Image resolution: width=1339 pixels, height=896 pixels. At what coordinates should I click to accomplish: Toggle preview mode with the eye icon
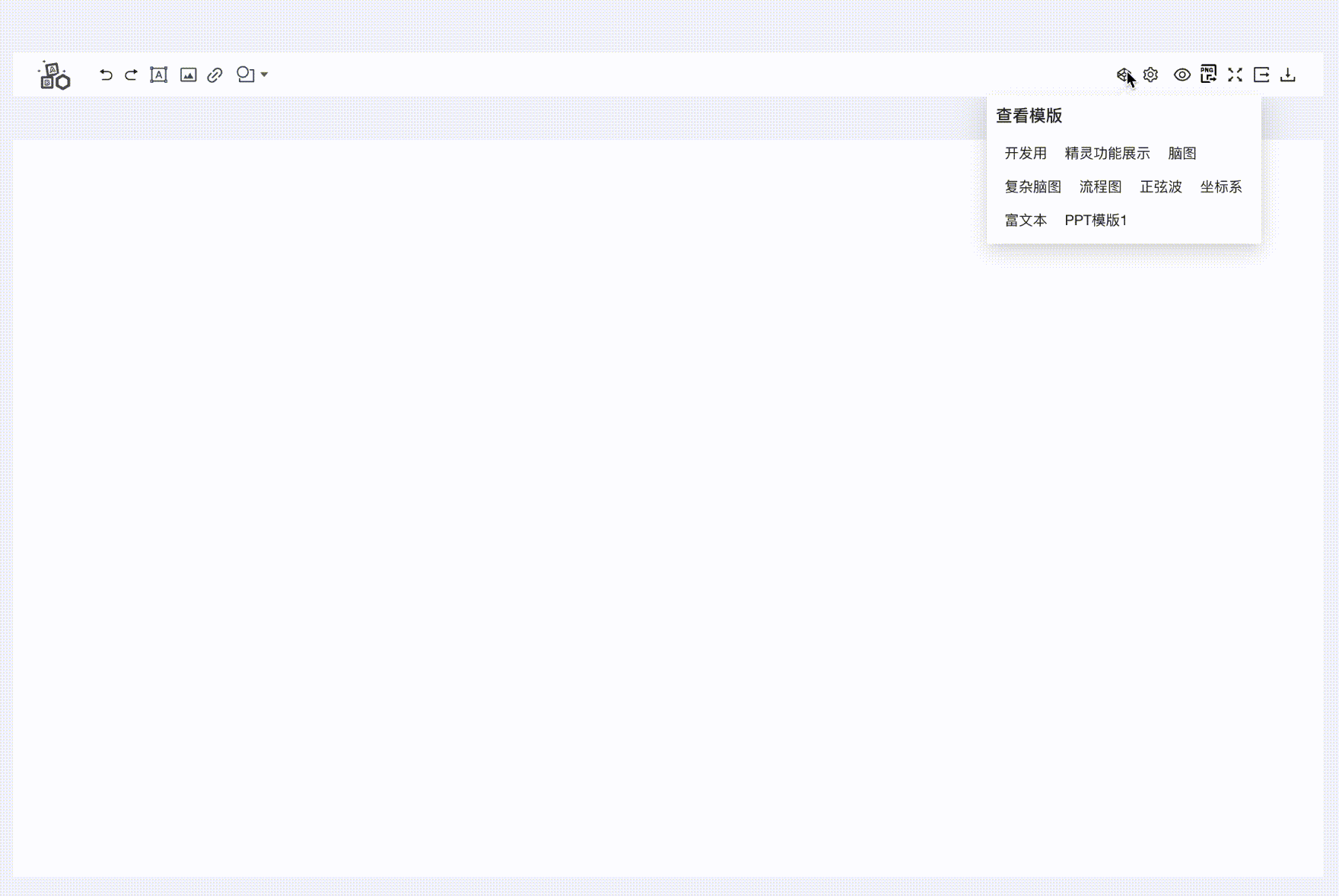point(1182,75)
